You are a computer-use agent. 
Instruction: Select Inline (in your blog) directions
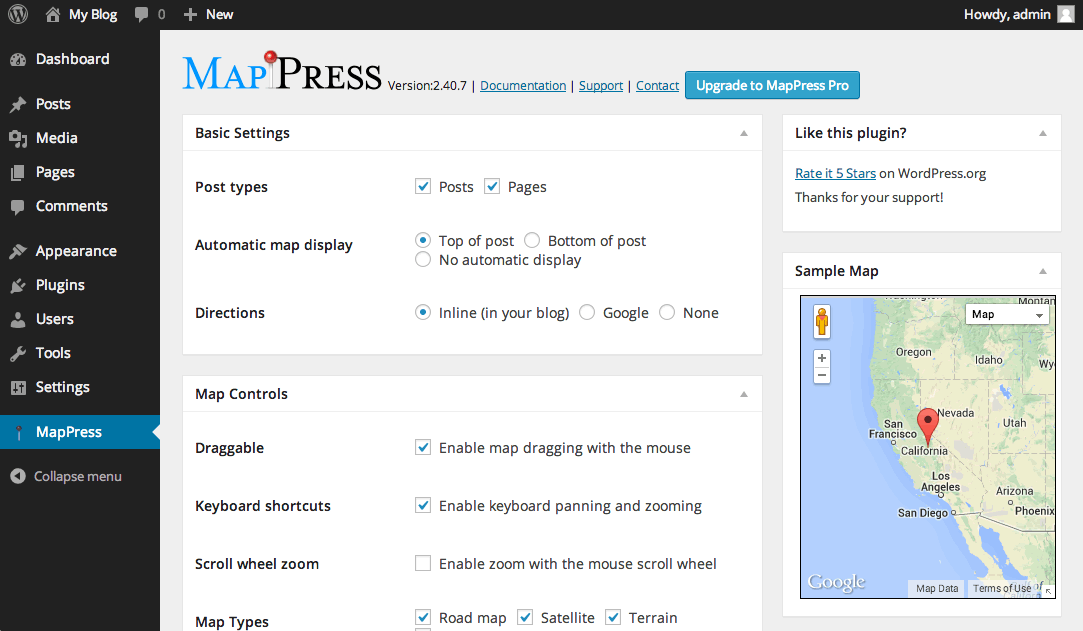point(423,313)
